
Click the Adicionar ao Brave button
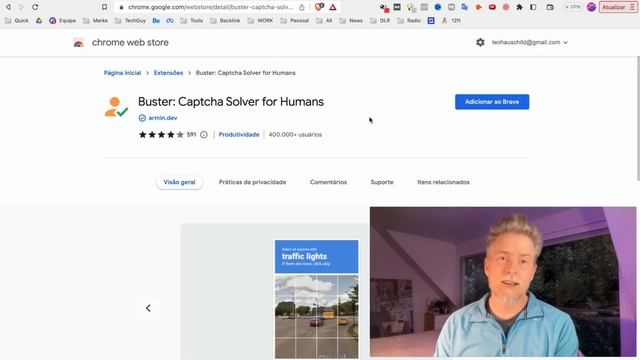(492, 102)
